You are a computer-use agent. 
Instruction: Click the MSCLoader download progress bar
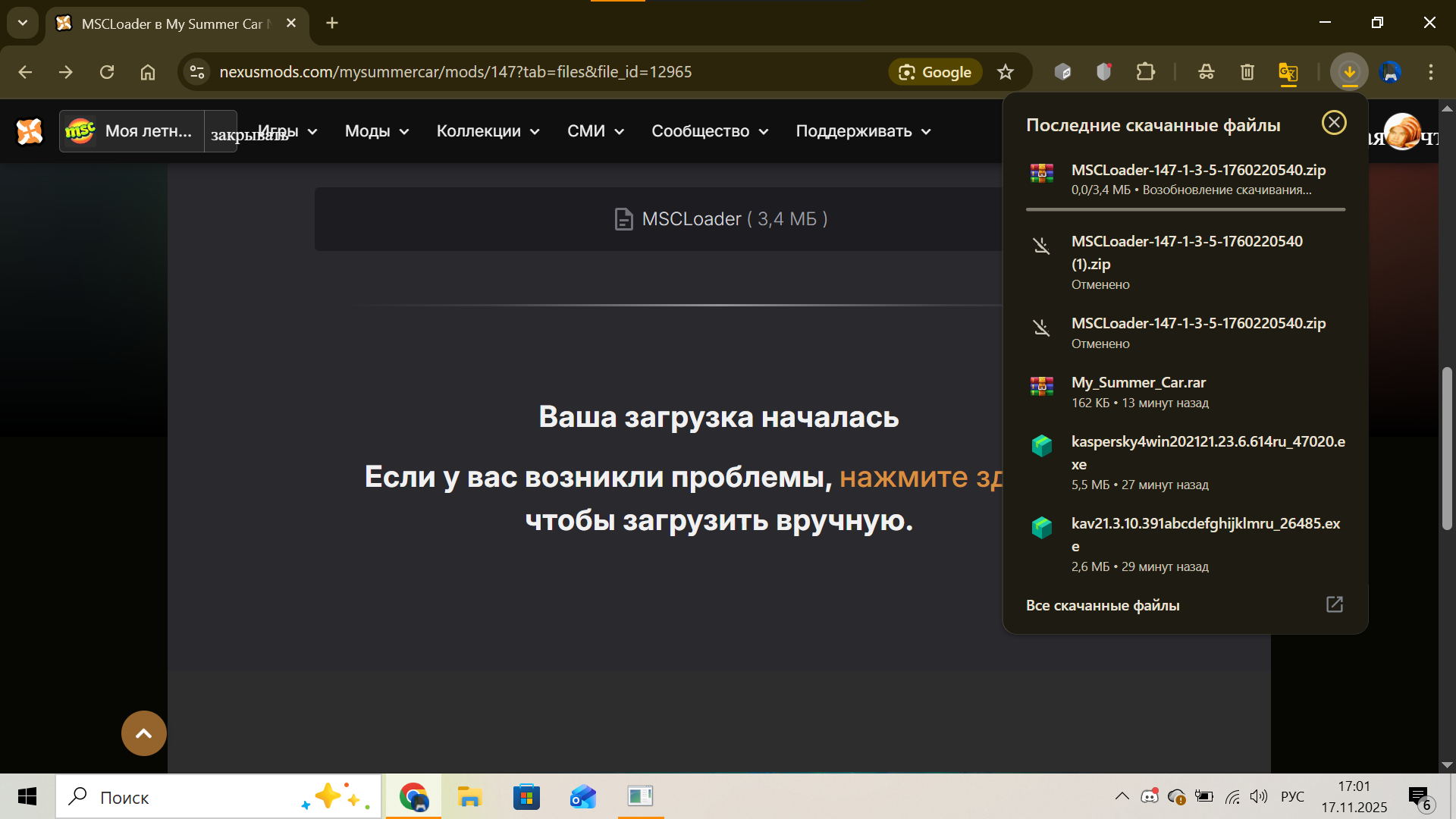pyautogui.click(x=1185, y=209)
